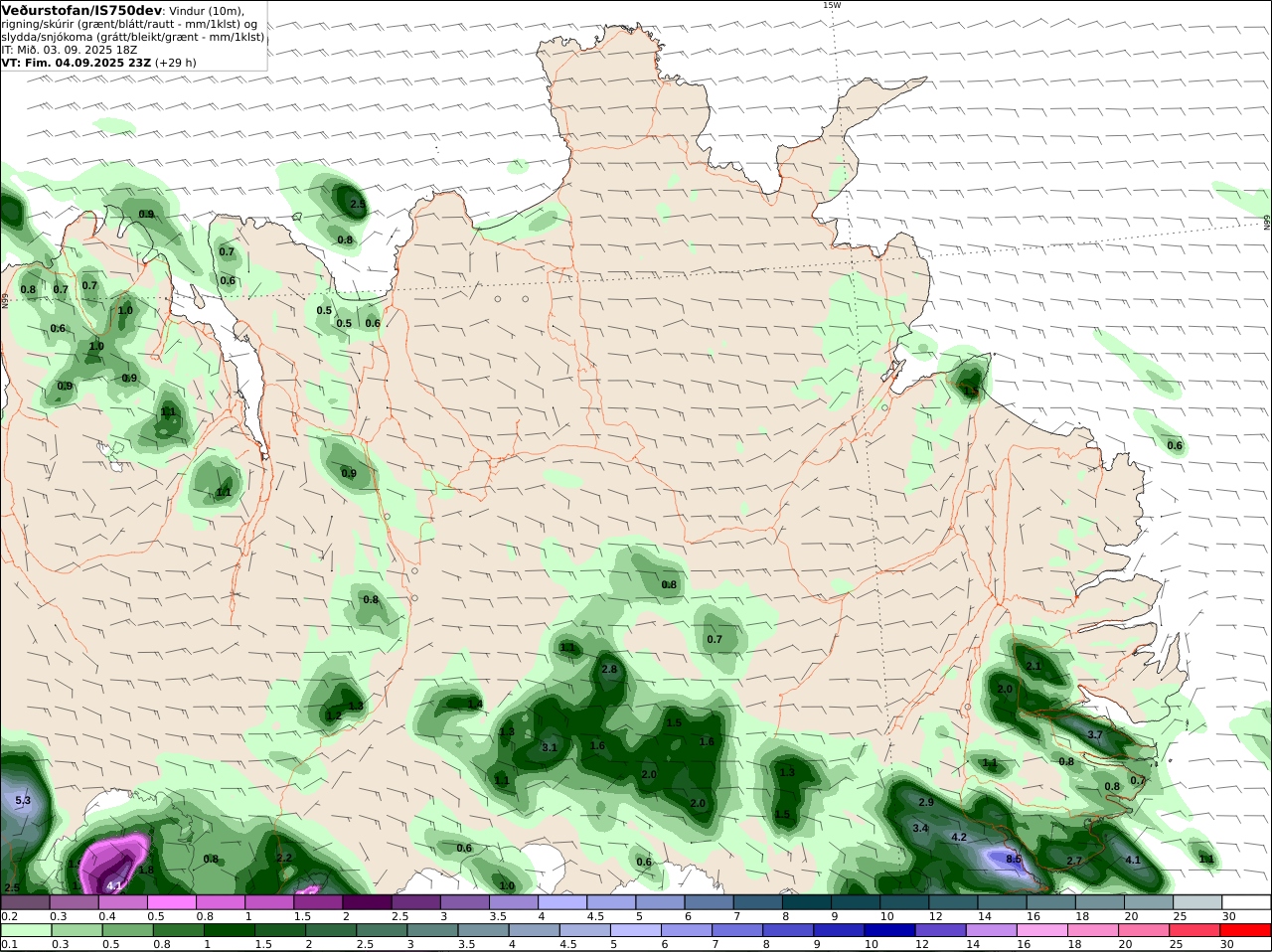Click the rain legend swatch between 0.1 and 0.3
Screen dimensions: 1272x952
[25, 930]
